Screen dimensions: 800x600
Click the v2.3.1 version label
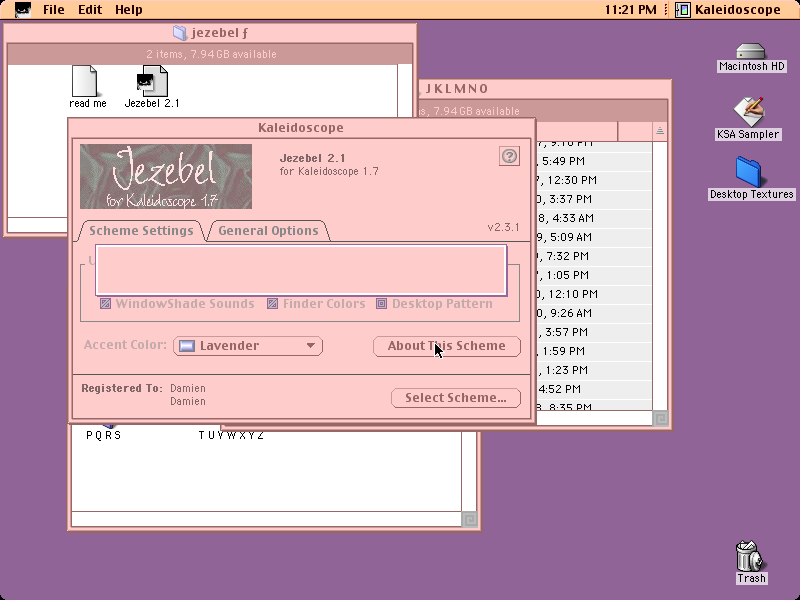click(503, 228)
